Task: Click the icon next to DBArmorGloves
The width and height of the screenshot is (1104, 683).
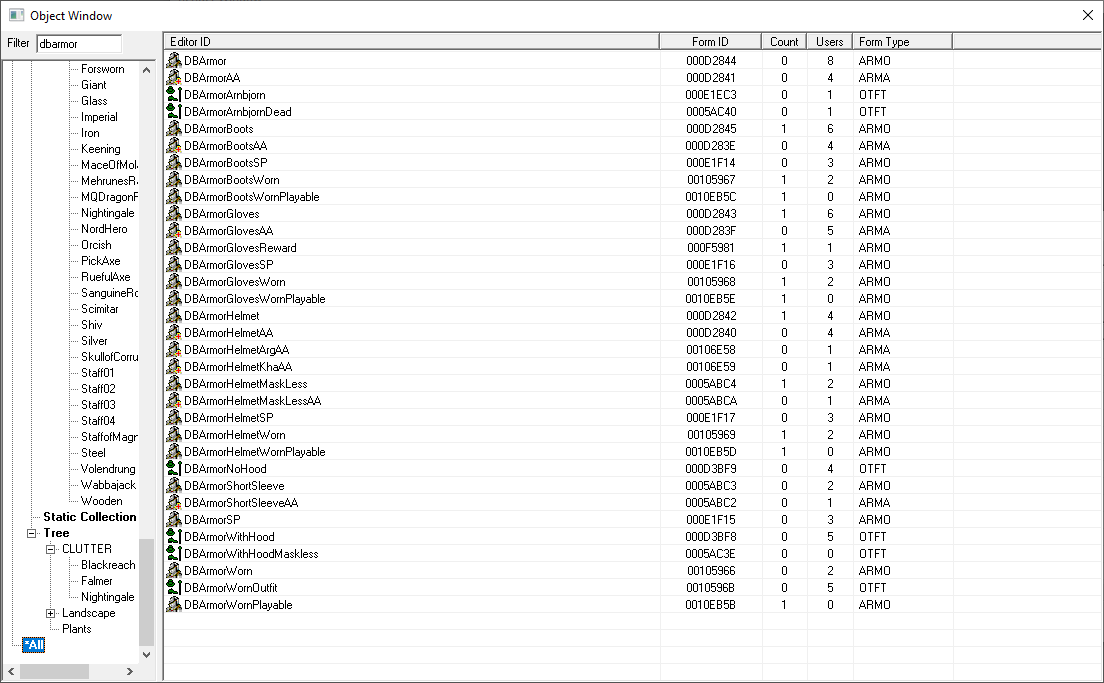Action: coord(174,213)
